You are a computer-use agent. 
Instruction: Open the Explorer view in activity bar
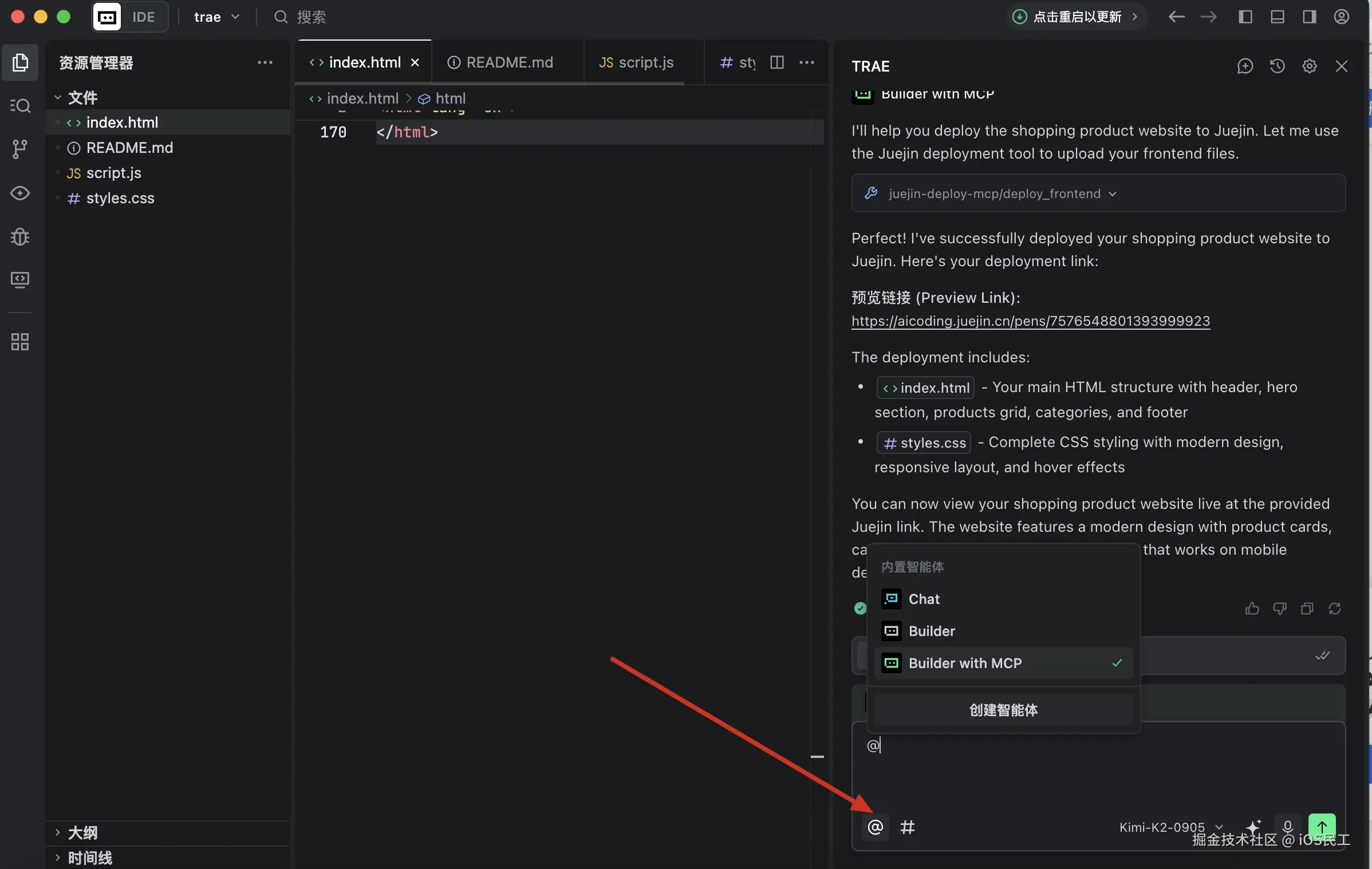pos(21,62)
